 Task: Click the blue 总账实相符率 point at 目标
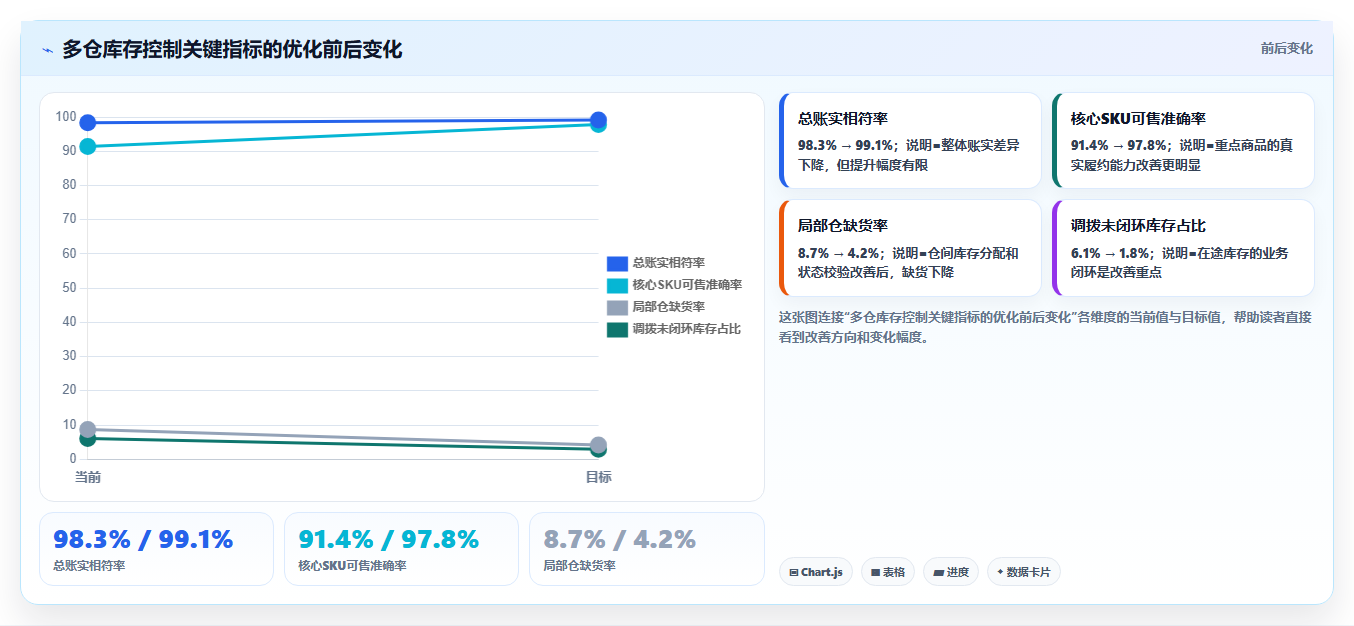coord(598,120)
